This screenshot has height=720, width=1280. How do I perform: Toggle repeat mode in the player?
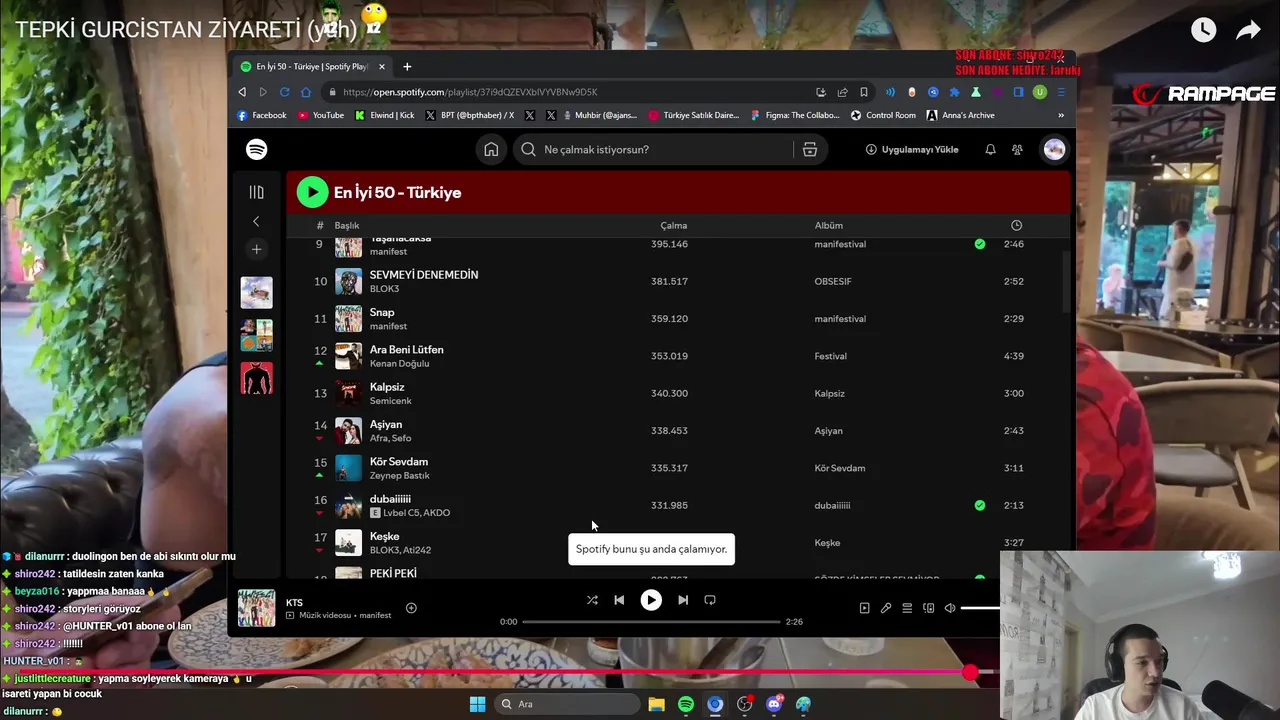pos(710,600)
